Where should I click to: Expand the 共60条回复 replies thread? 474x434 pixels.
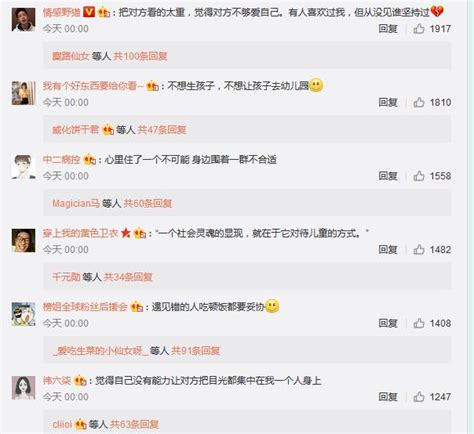(x=148, y=203)
